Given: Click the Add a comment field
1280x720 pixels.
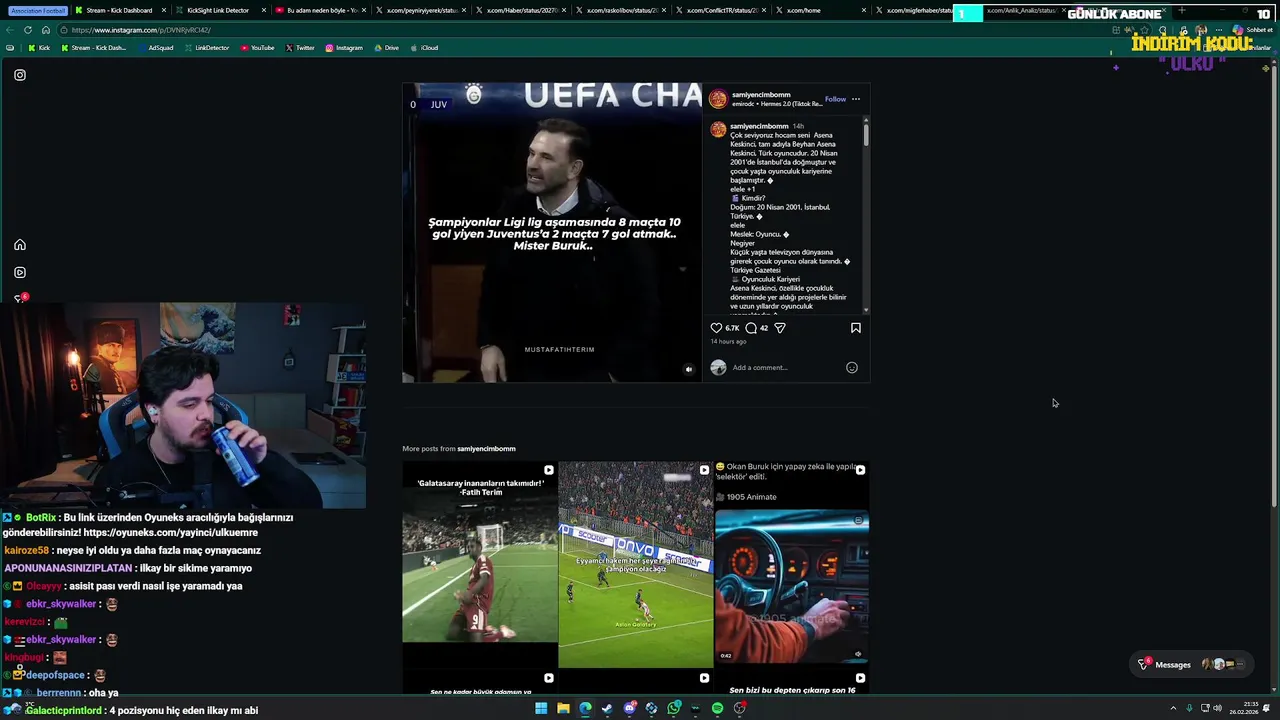Looking at the screenshot, I should pyautogui.click(x=785, y=367).
